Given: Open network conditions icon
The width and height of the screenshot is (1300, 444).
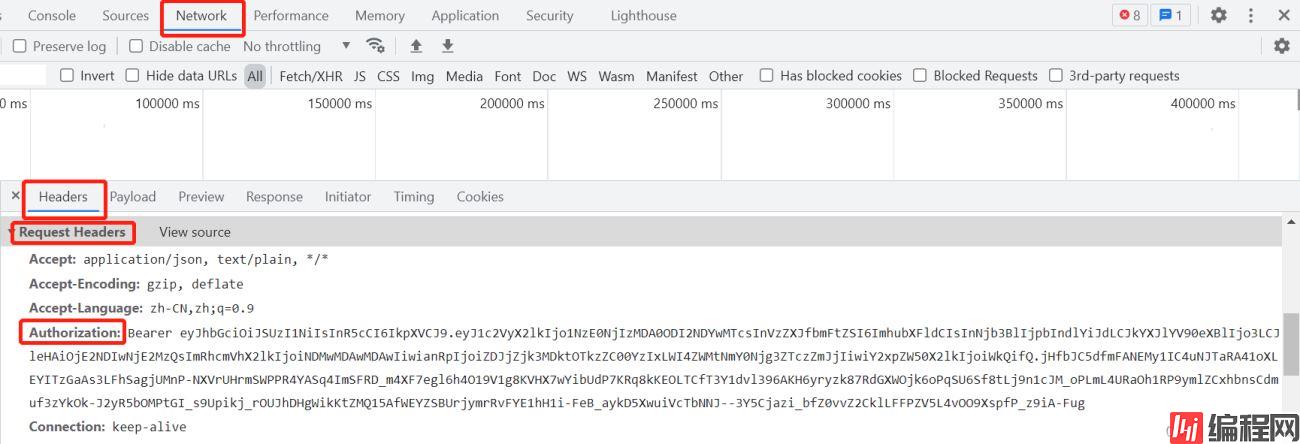Looking at the screenshot, I should (376, 46).
